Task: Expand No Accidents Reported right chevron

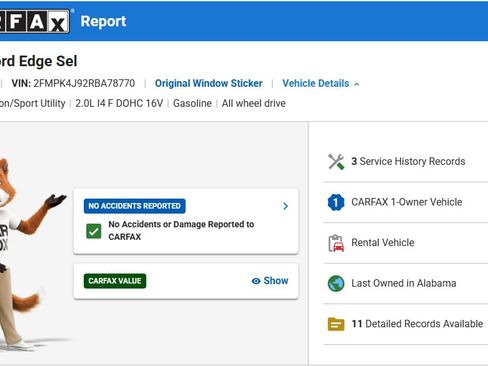Action: [285, 206]
